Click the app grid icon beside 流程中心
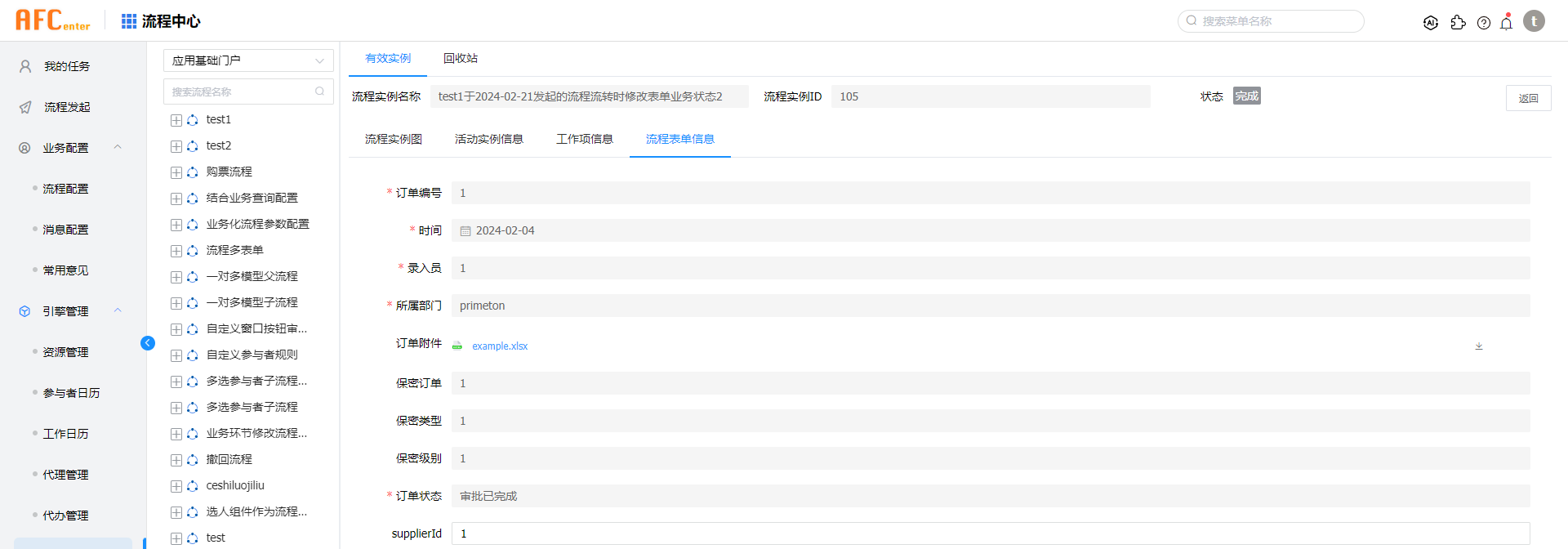Image resolution: width=1568 pixels, height=549 pixels. click(129, 21)
